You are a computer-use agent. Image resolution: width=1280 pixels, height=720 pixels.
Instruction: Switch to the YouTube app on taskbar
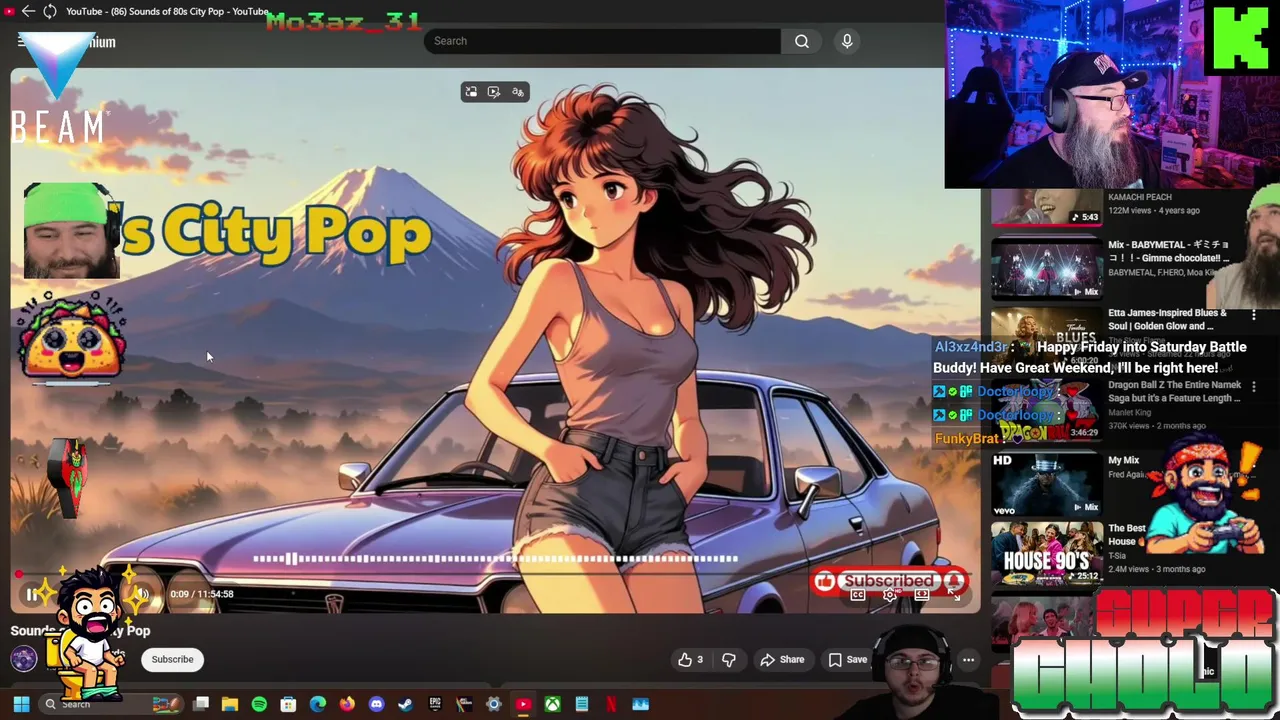(x=523, y=704)
